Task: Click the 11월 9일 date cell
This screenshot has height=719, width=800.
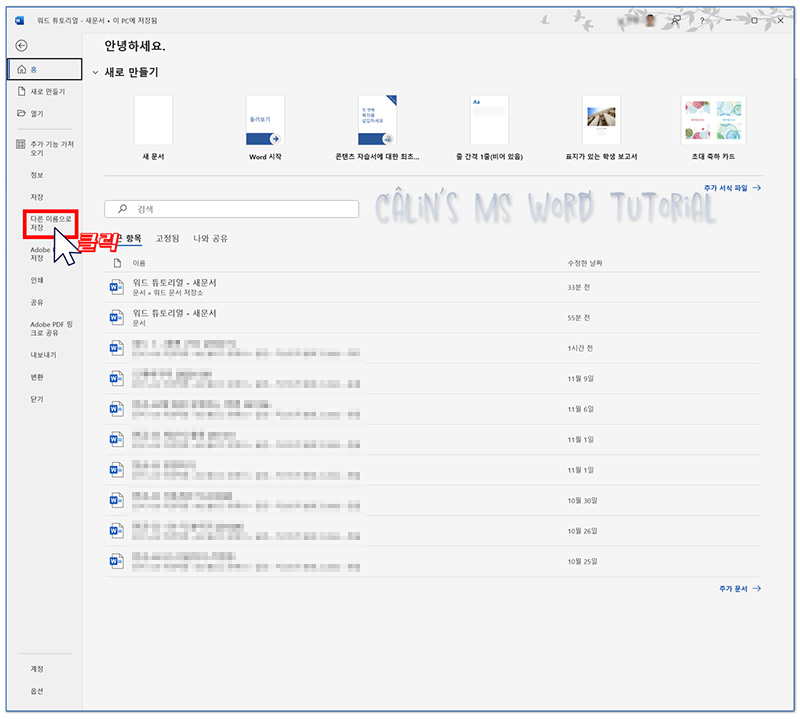Action: [x=581, y=379]
